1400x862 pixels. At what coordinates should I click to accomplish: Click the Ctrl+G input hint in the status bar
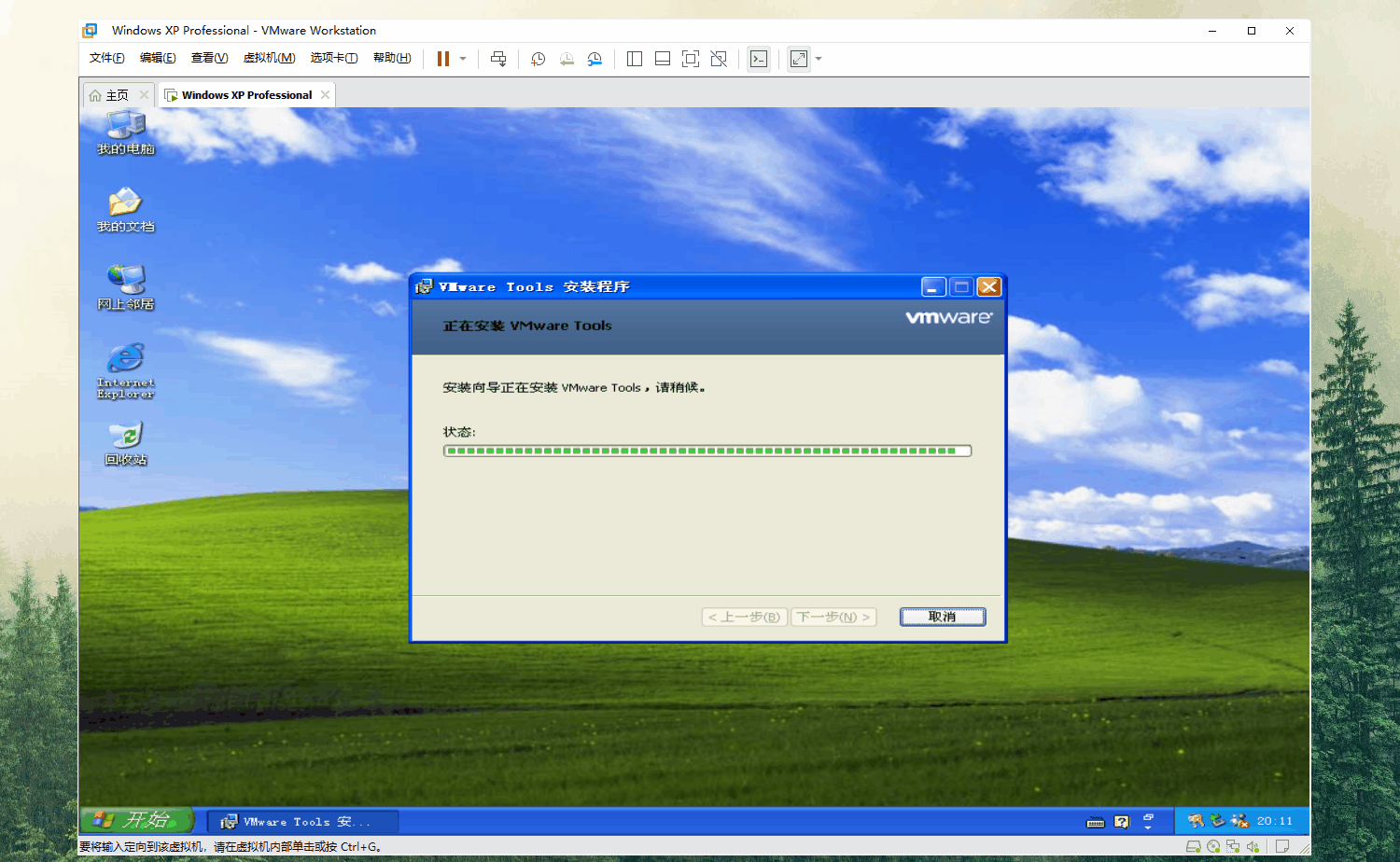point(360,847)
